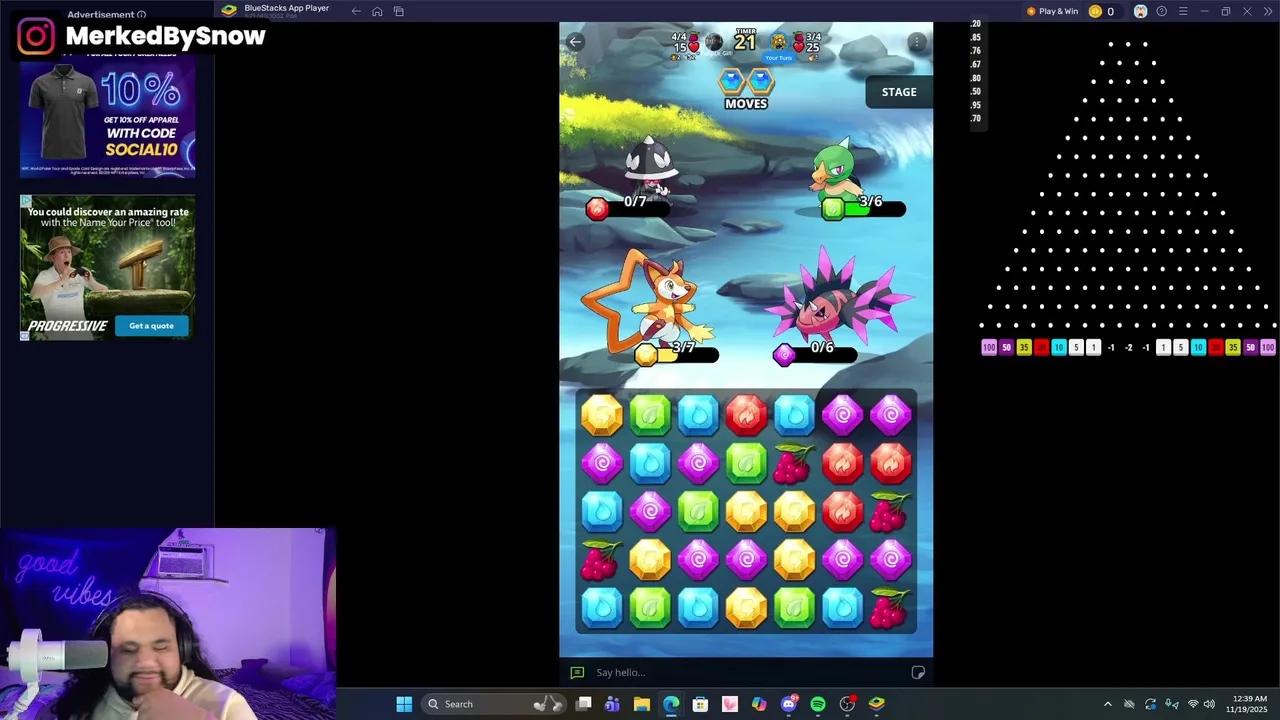Open the Windows Start menu
The height and width of the screenshot is (720, 1280).
coord(404,704)
